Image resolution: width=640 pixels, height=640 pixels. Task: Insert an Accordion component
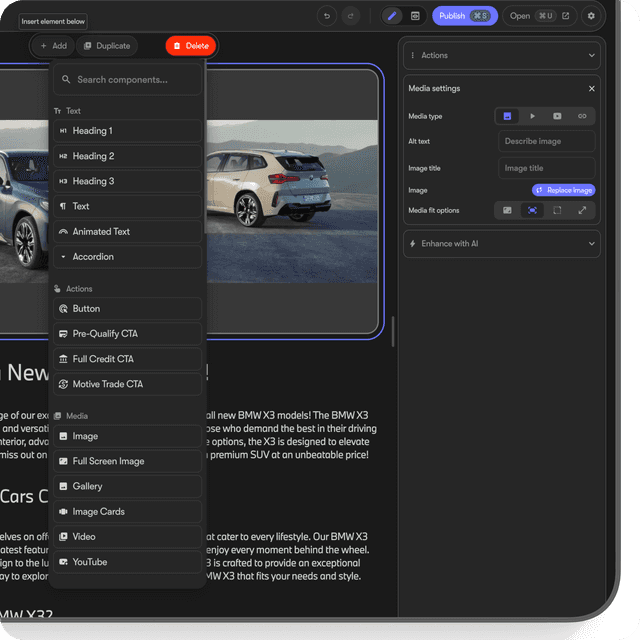click(x=127, y=257)
